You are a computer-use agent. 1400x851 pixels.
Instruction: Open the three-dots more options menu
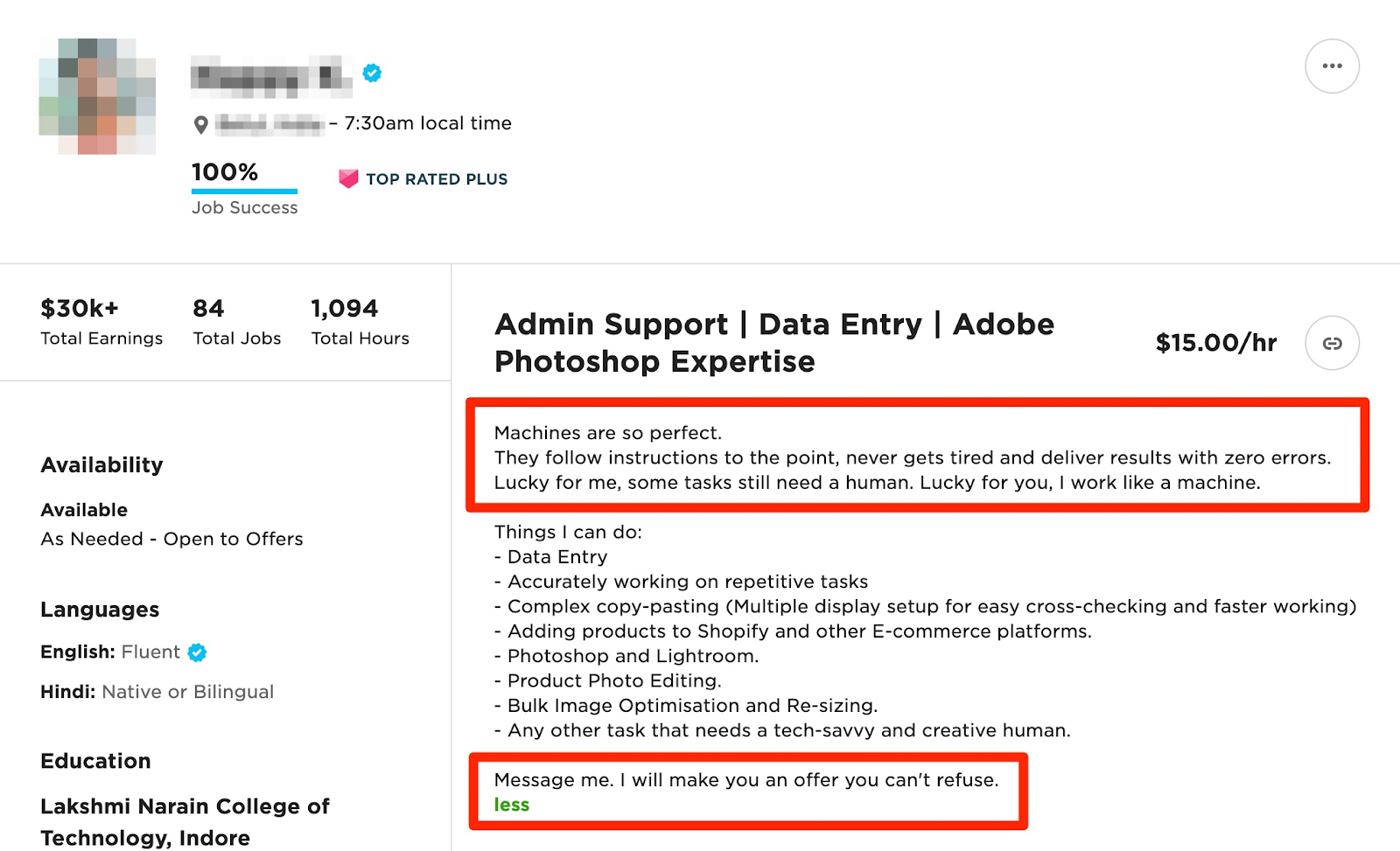[x=1332, y=66]
